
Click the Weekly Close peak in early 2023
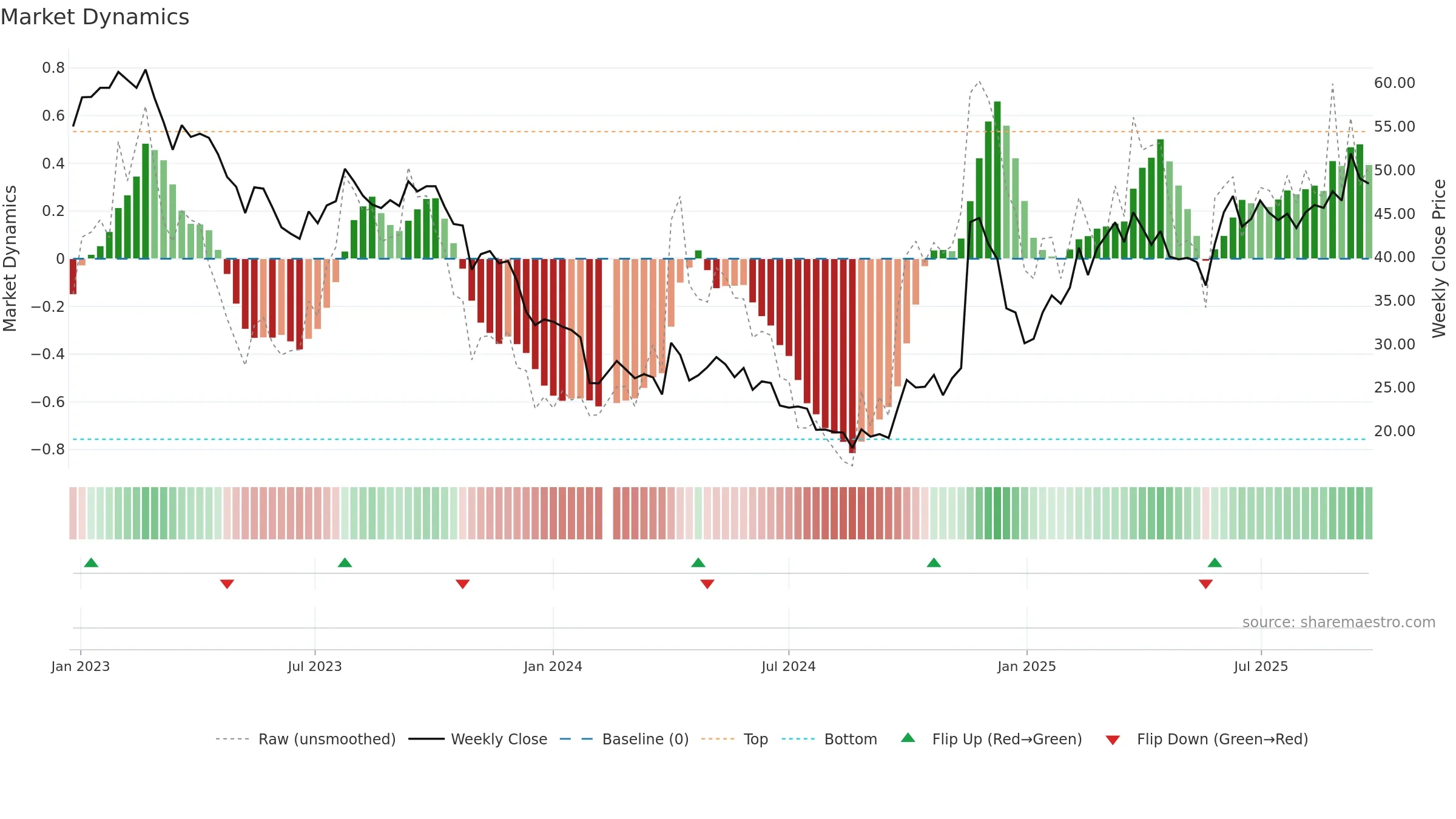pyautogui.click(x=145, y=70)
